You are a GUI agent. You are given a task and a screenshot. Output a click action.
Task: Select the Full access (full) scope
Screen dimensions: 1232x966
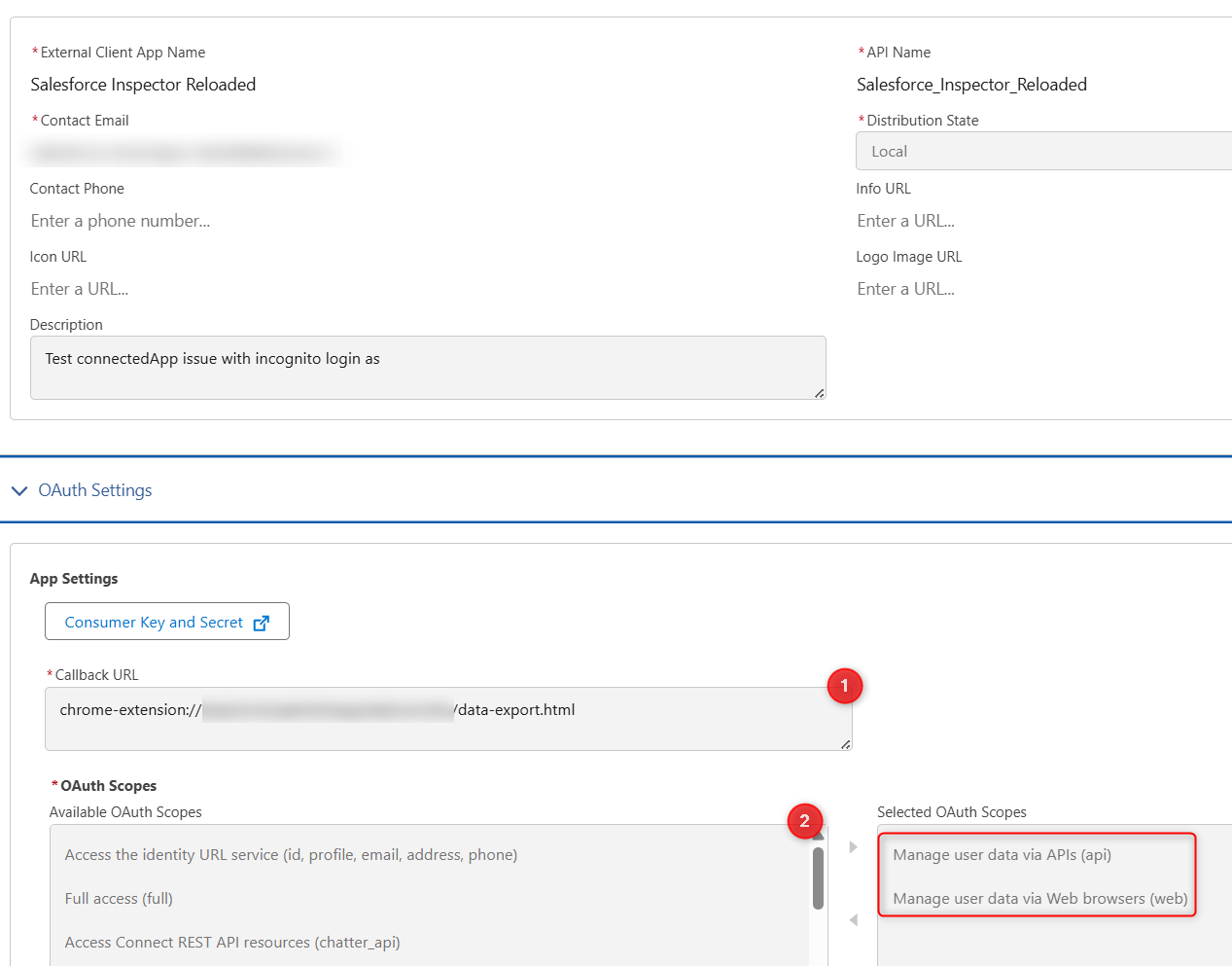(x=119, y=899)
